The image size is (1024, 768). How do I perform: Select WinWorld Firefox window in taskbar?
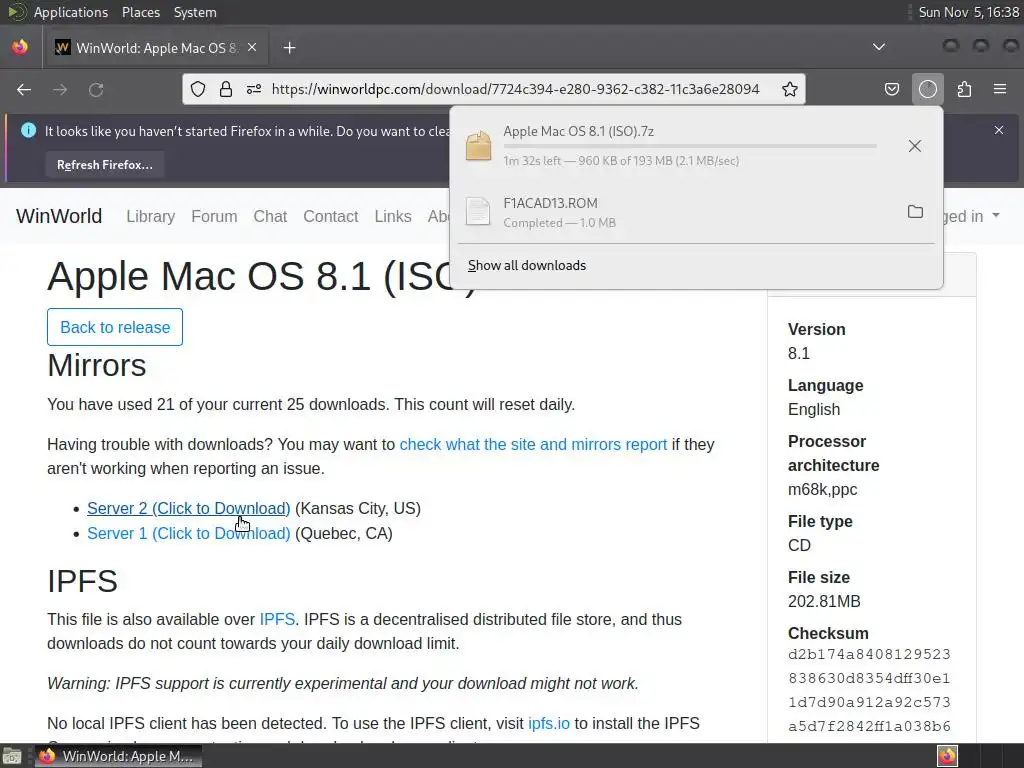pos(118,756)
